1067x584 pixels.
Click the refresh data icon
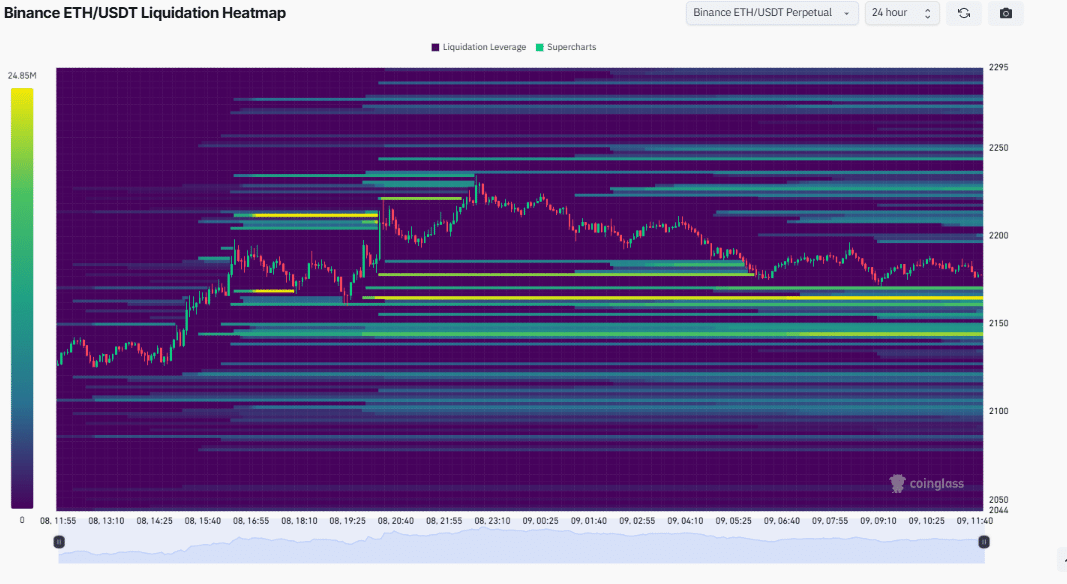963,13
